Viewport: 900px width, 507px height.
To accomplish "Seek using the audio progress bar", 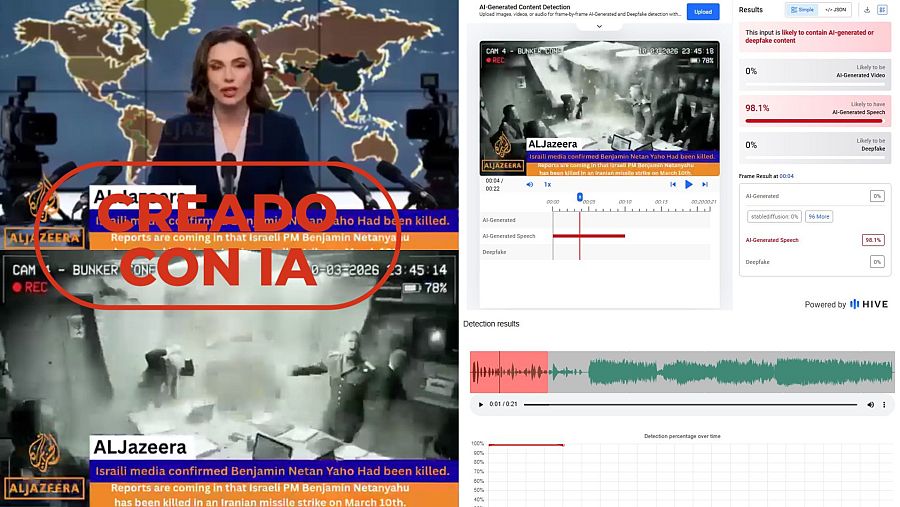I will [690, 404].
